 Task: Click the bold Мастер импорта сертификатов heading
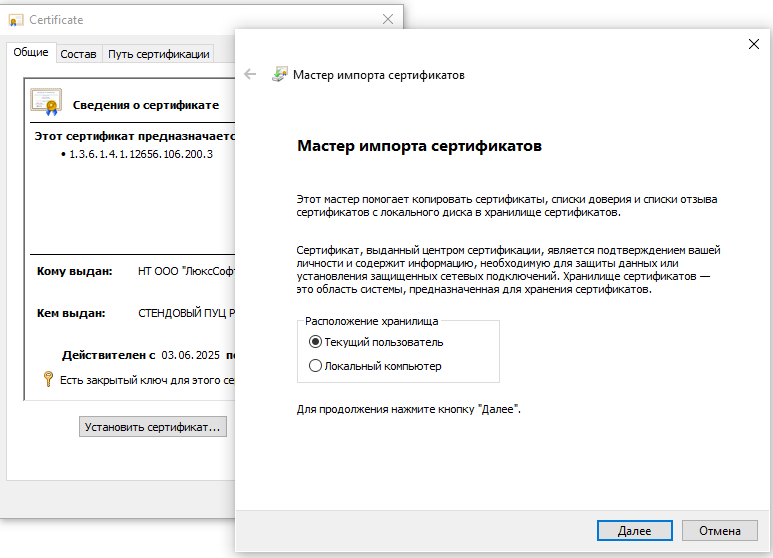coord(419,146)
